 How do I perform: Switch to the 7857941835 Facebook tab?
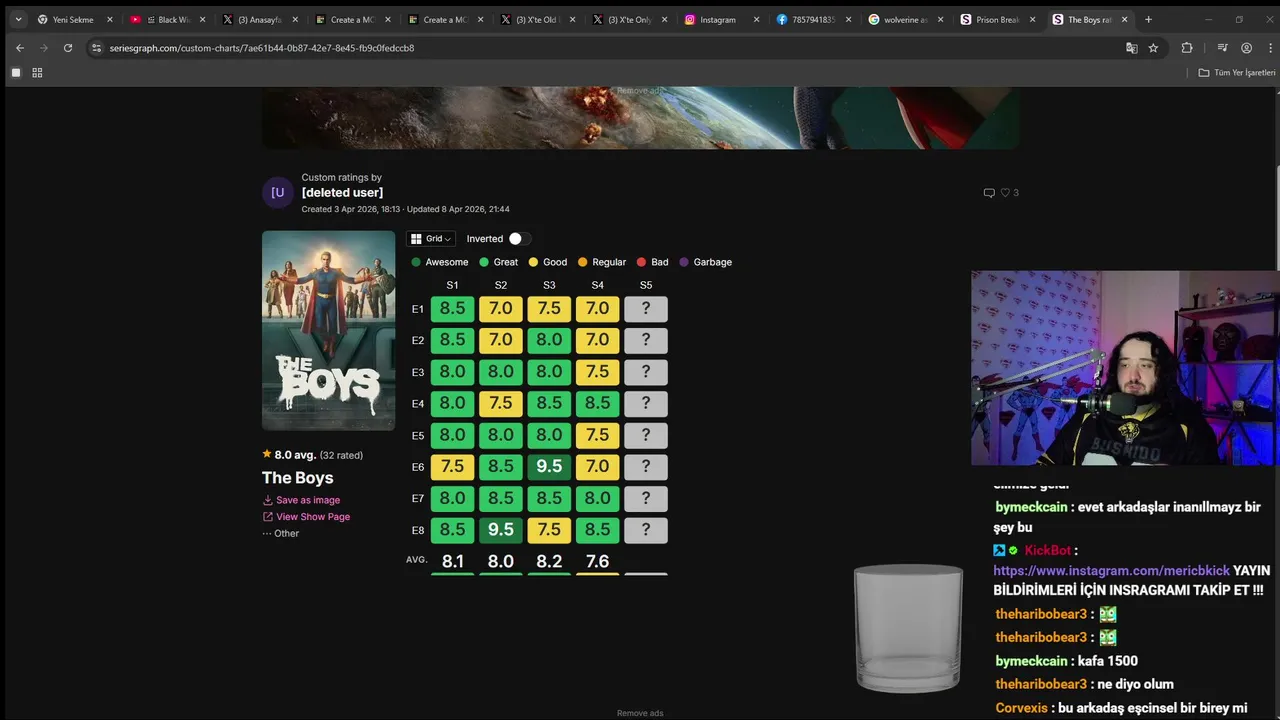pos(812,19)
